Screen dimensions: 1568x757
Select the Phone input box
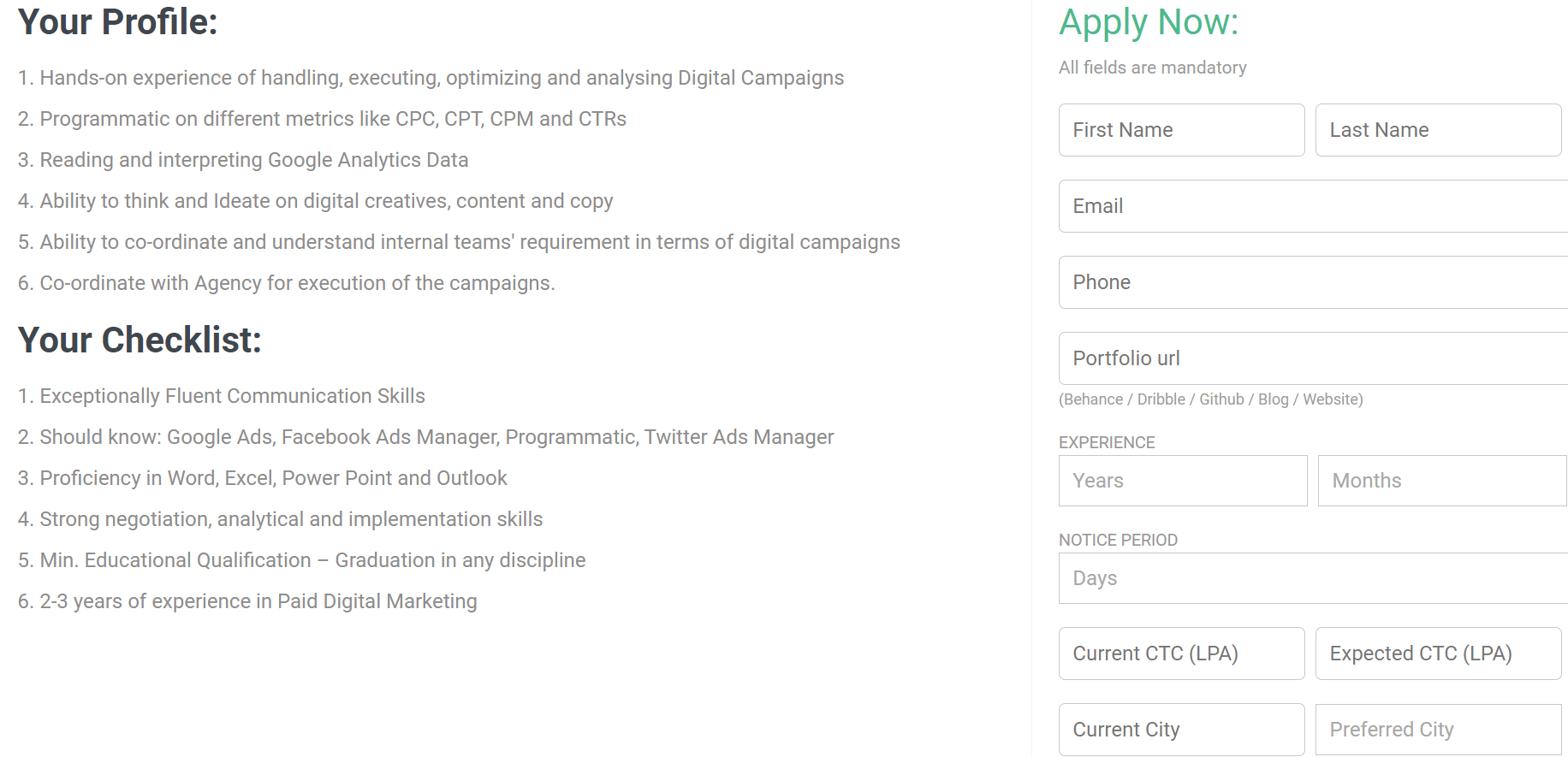click(1313, 282)
